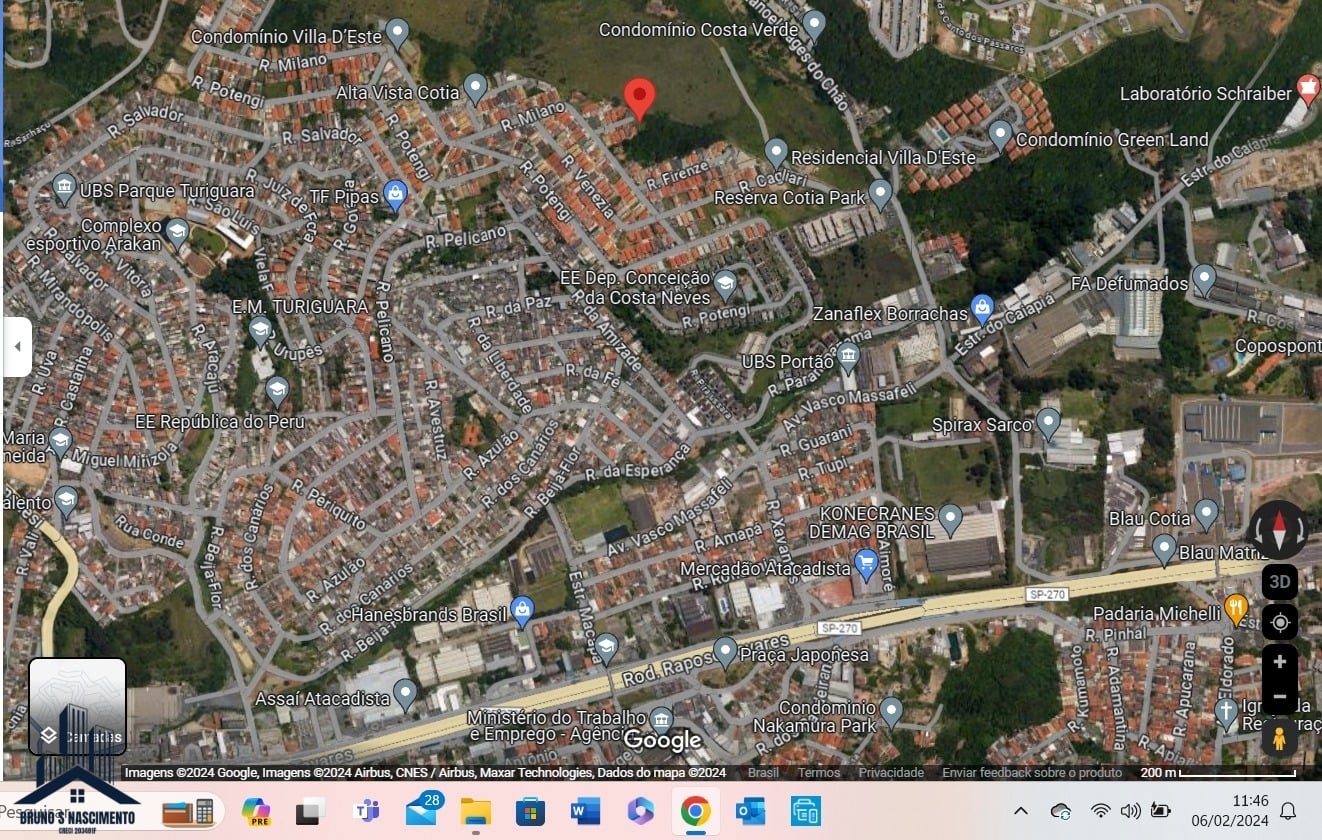
Task: Select Spirax Sarco location pin
Action: click(1048, 422)
